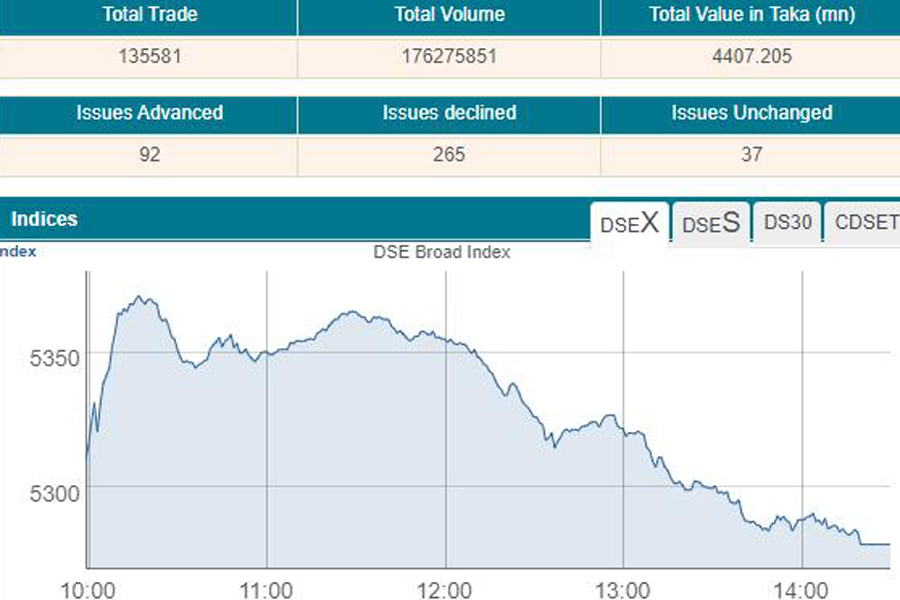Click the Total Trade column header

(149, 16)
